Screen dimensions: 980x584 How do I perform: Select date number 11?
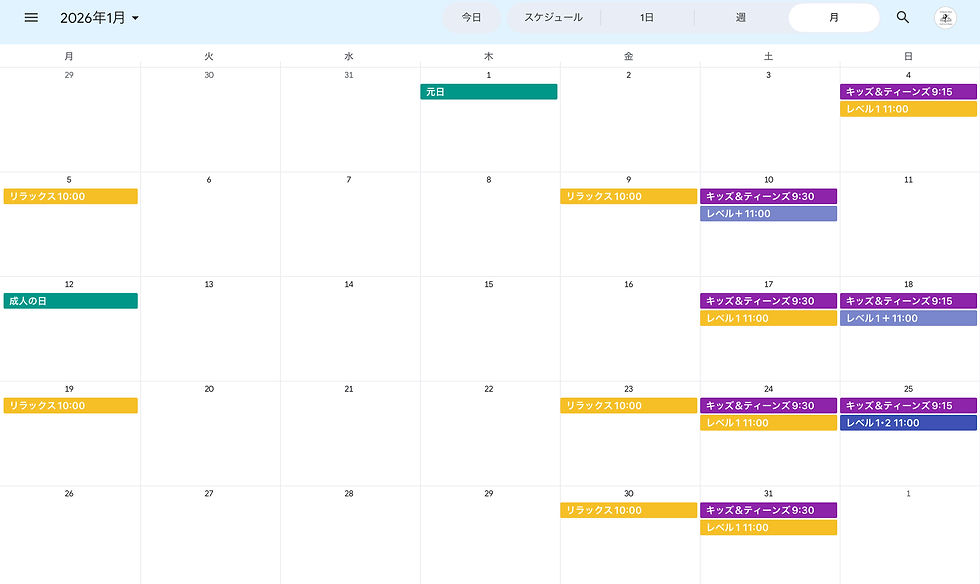pyautogui.click(x=908, y=179)
